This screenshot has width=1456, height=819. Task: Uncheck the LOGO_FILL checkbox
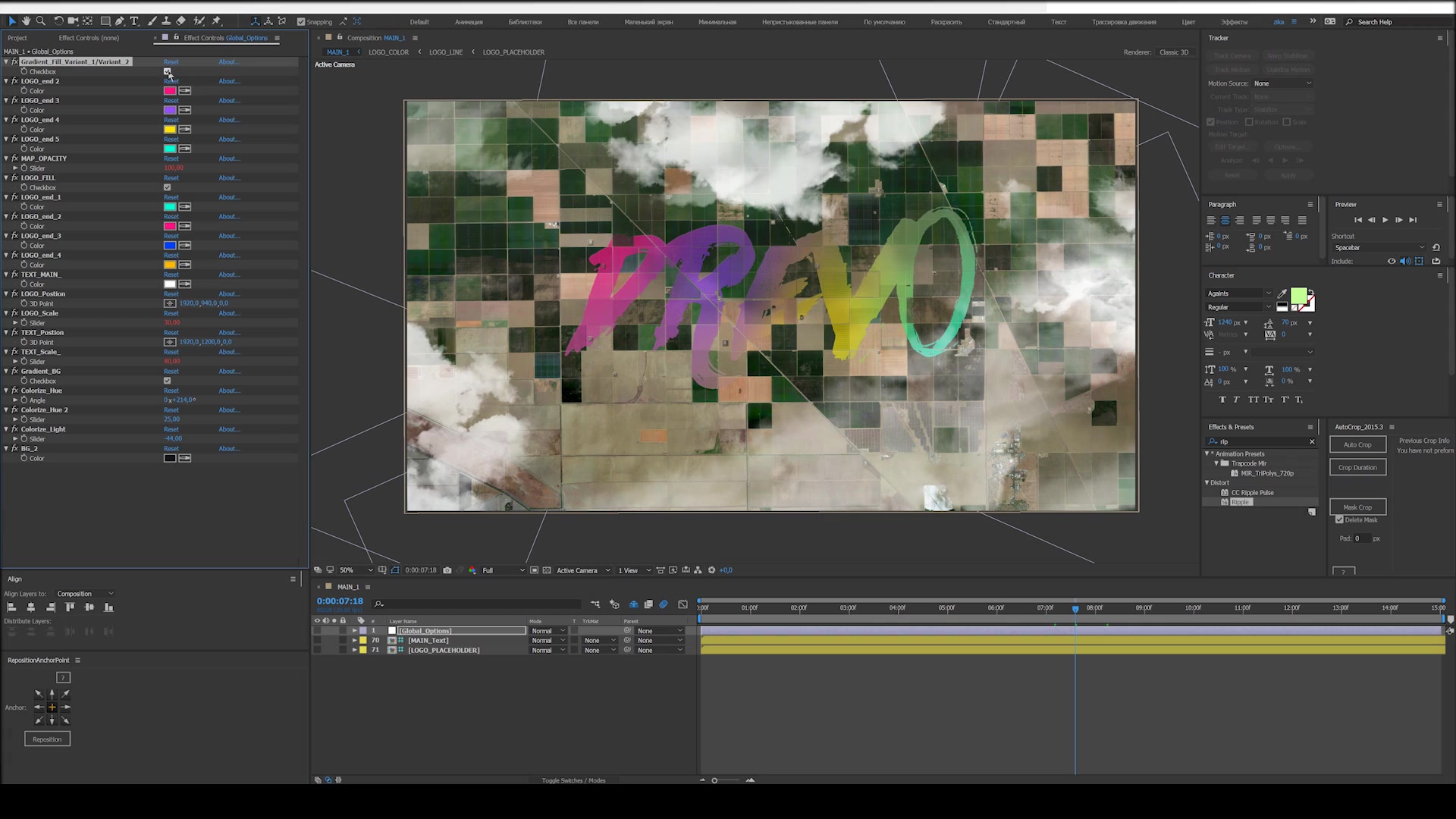tap(168, 187)
